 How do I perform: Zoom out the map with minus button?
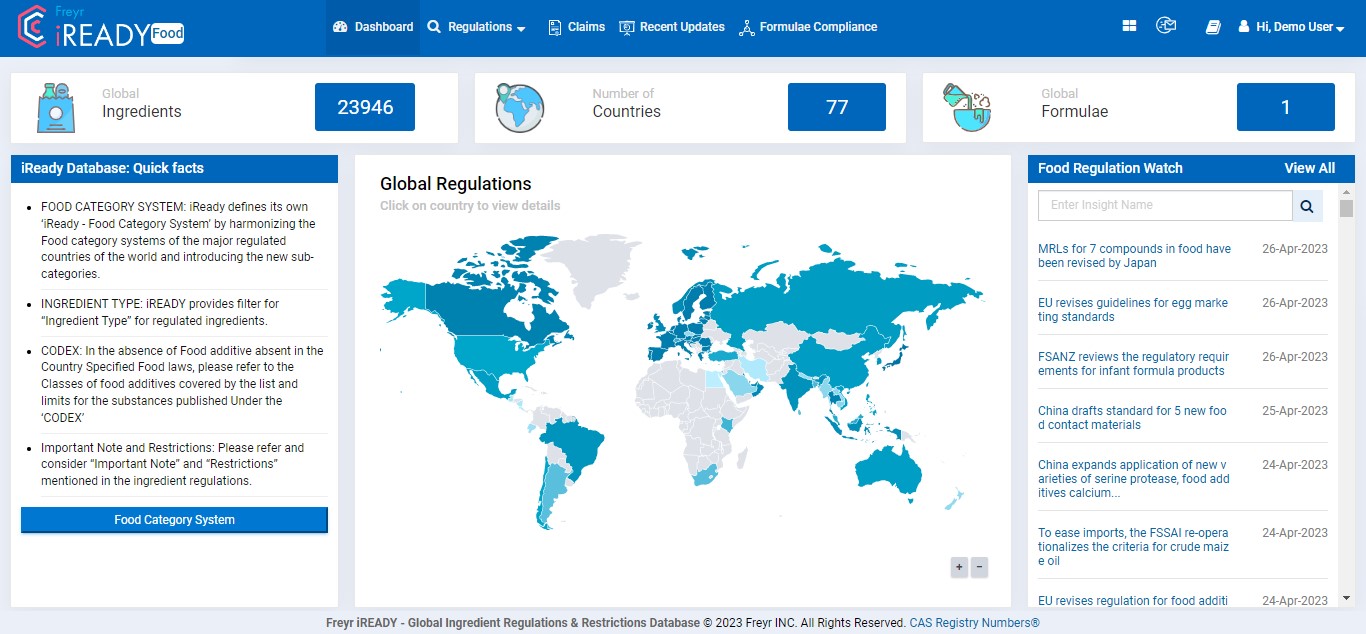click(x=980, y=567)
